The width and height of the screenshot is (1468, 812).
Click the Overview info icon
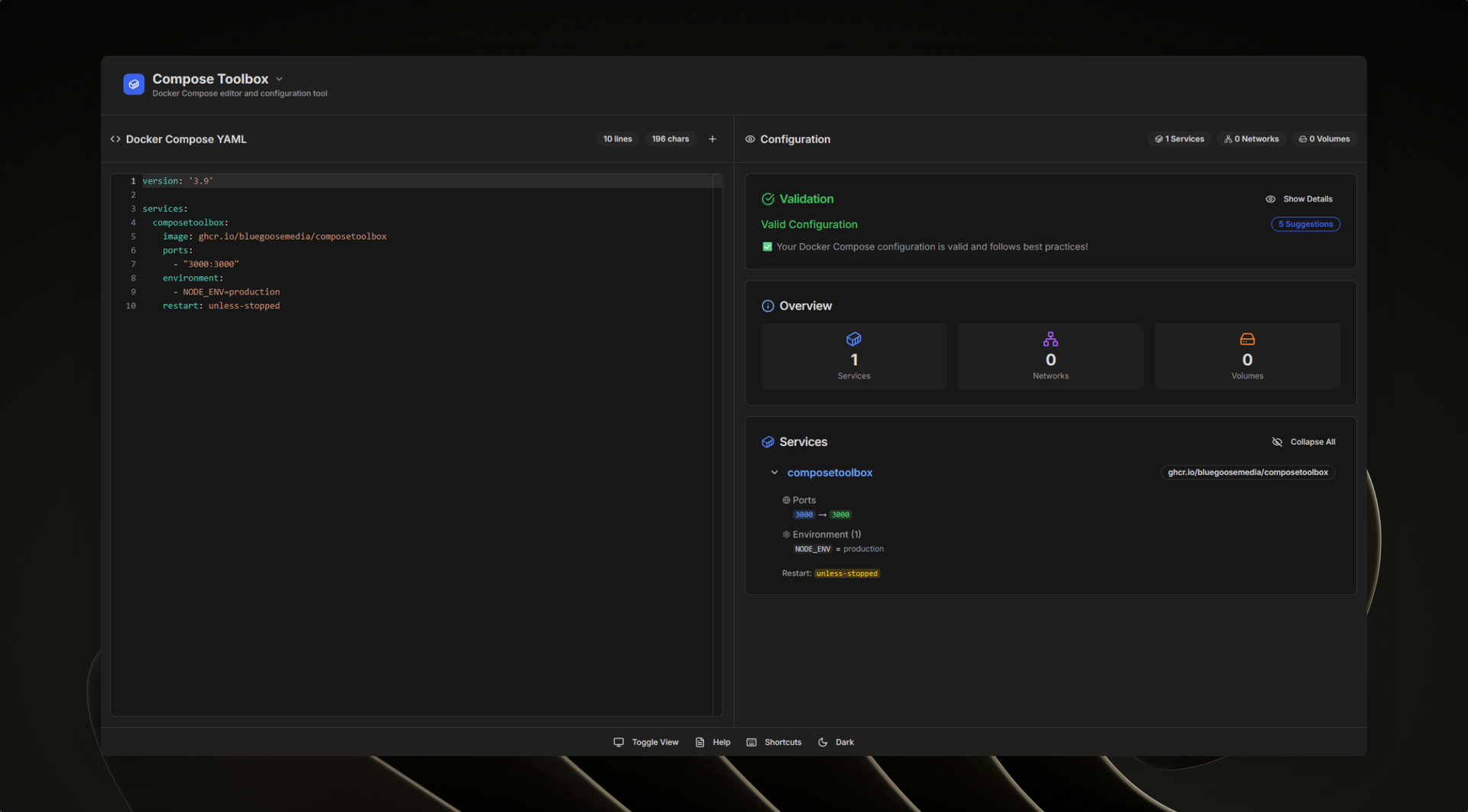pos(768,306)
